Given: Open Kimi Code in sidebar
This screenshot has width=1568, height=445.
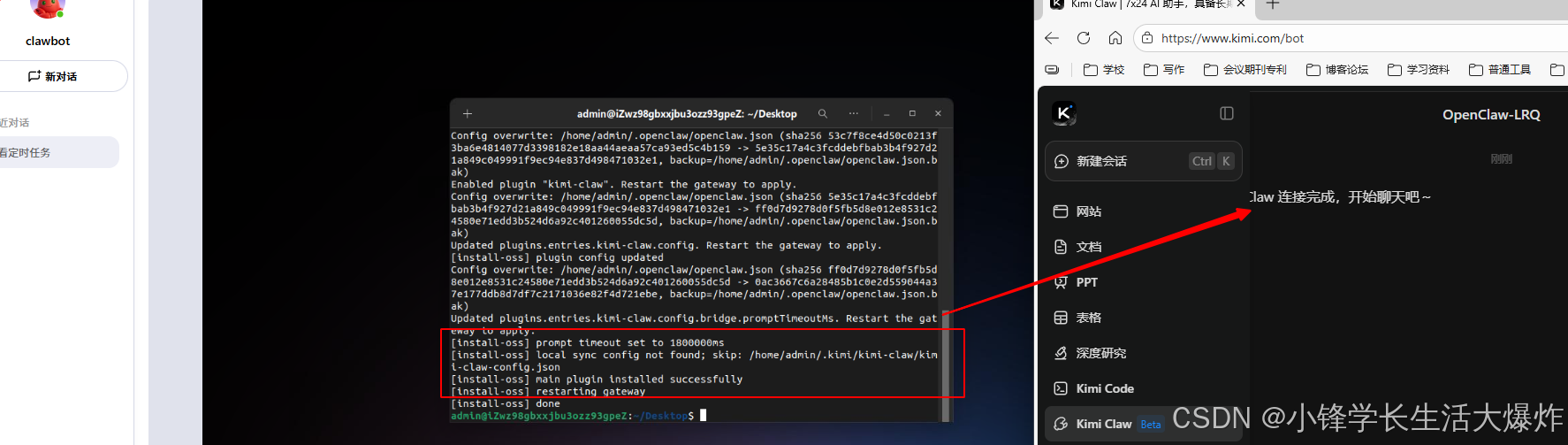Looking at the screenshot, I should coord(1144,388).
